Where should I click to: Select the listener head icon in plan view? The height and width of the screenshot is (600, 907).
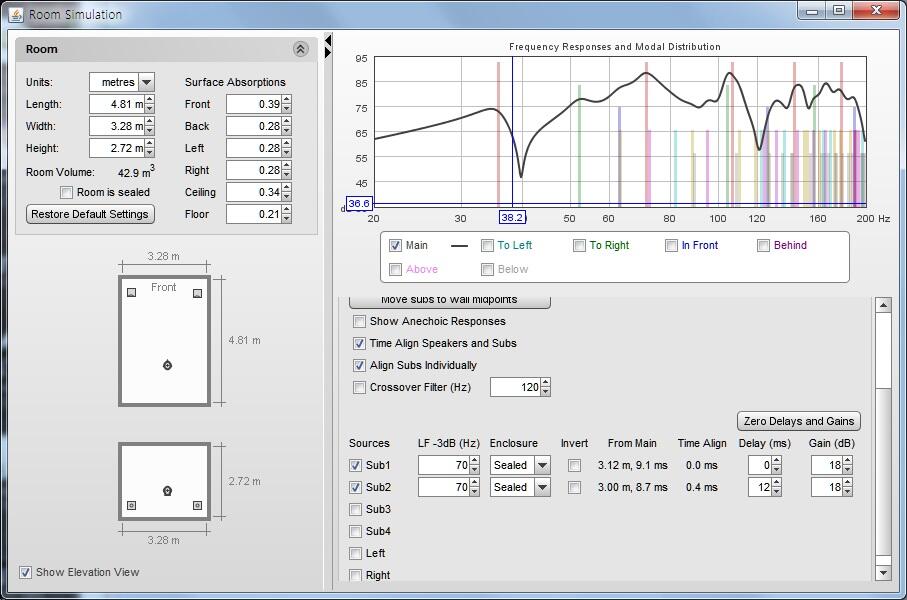point(167,365)
